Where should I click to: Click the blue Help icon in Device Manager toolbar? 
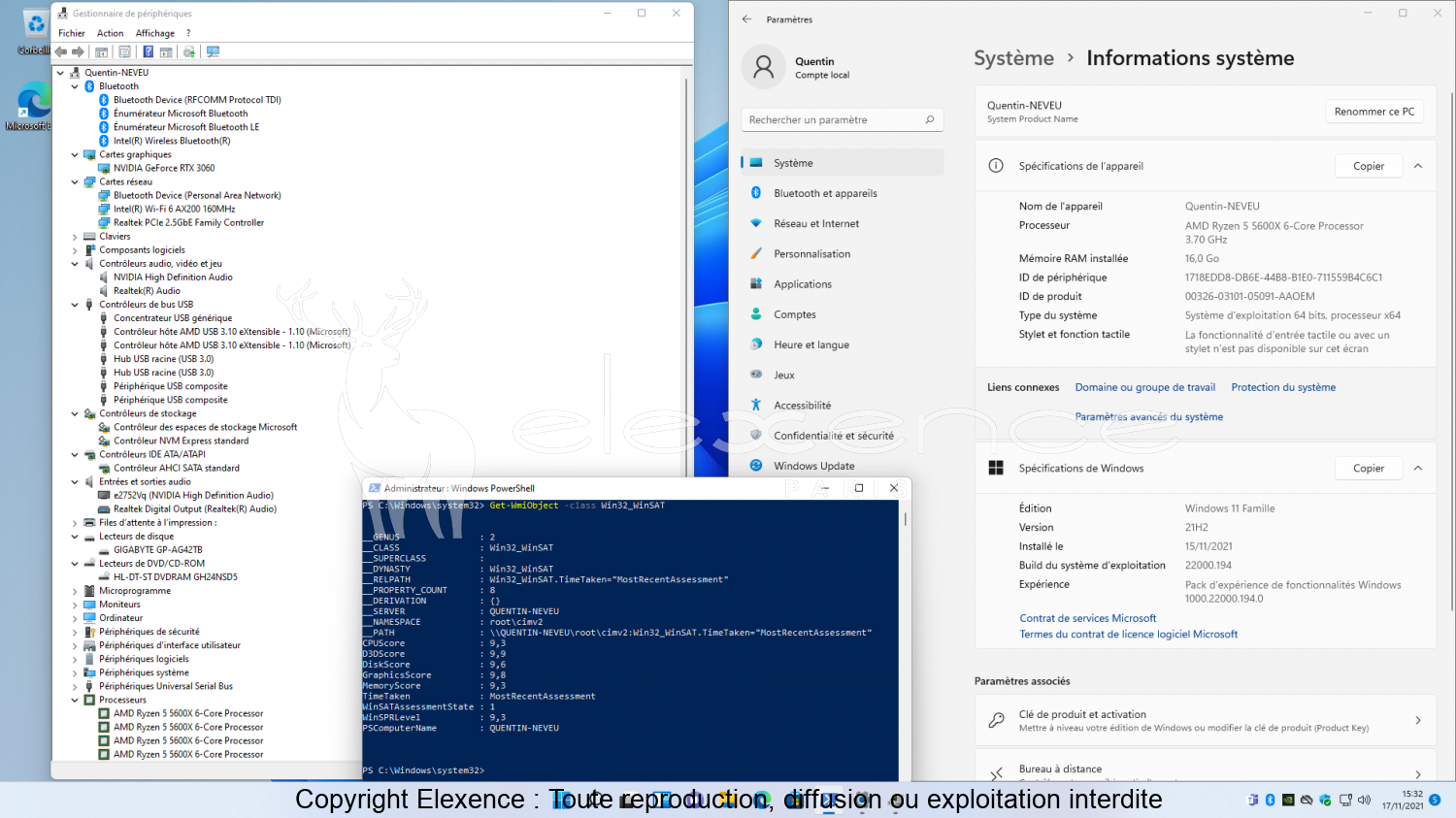tap(148, 51)
